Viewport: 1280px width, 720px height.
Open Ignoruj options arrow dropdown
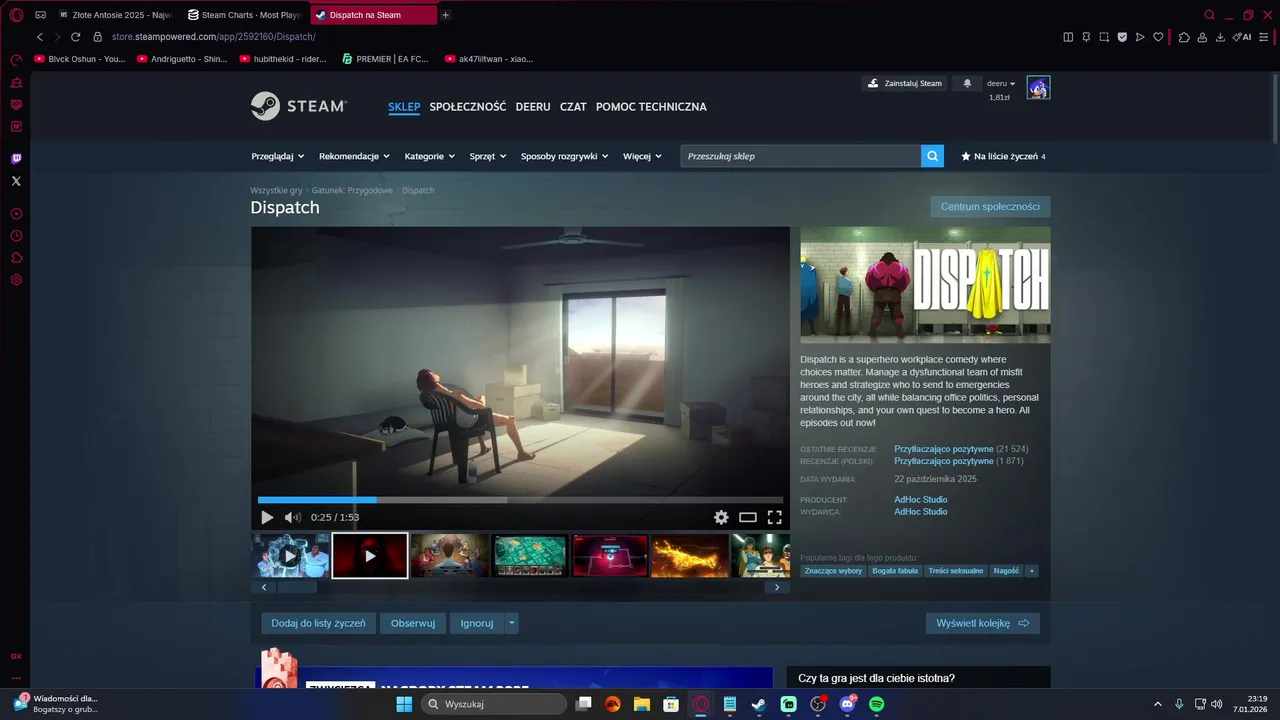(512, 623)
